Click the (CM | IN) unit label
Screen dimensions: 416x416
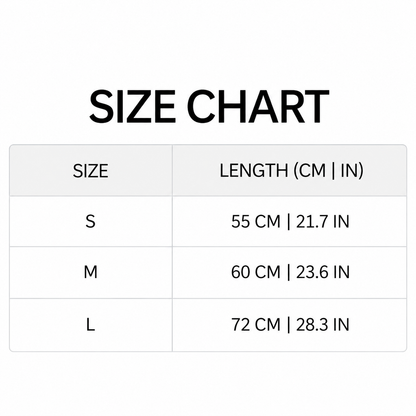328,171
